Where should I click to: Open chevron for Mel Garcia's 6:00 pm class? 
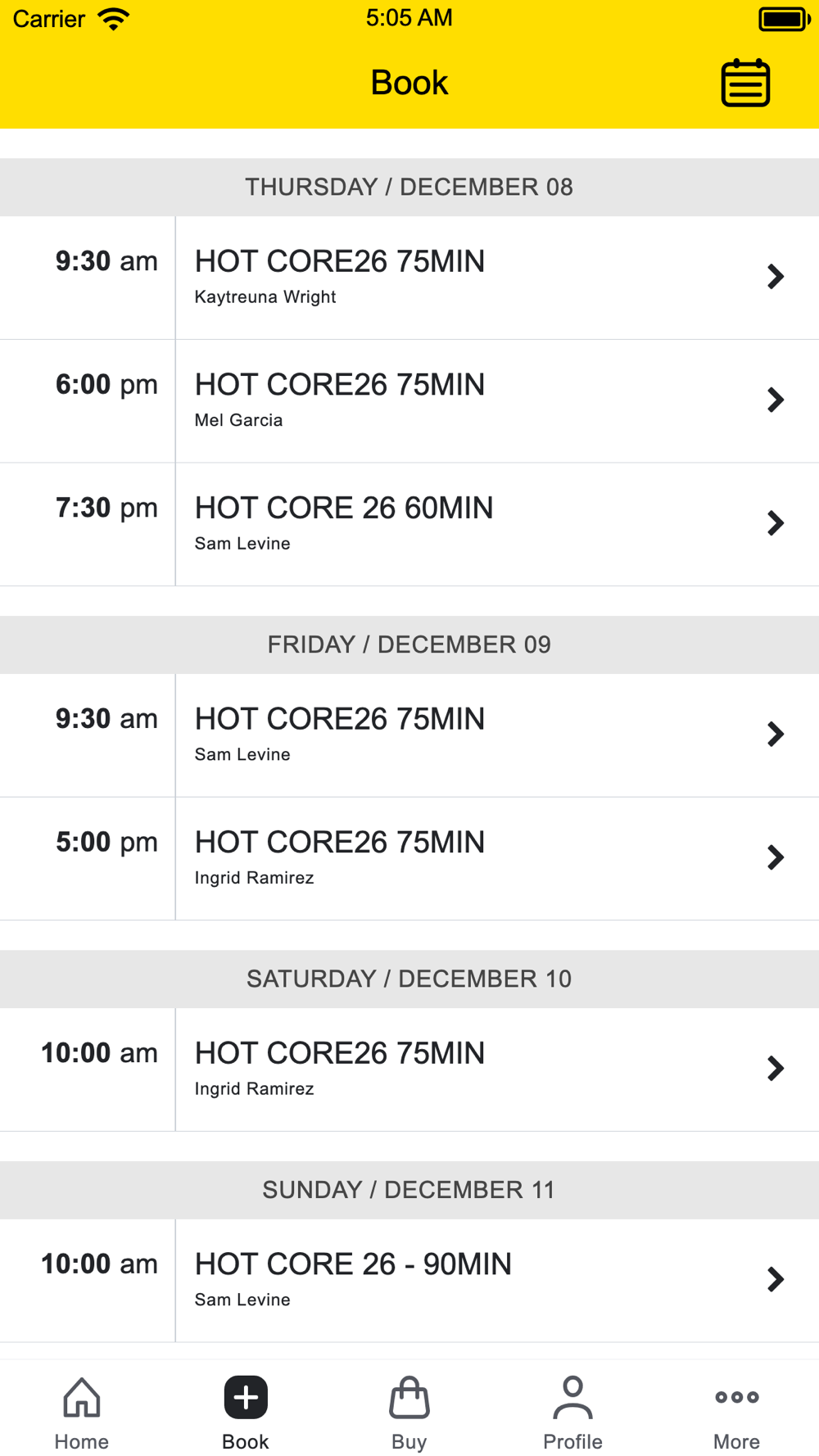click(x=775, y=400)
